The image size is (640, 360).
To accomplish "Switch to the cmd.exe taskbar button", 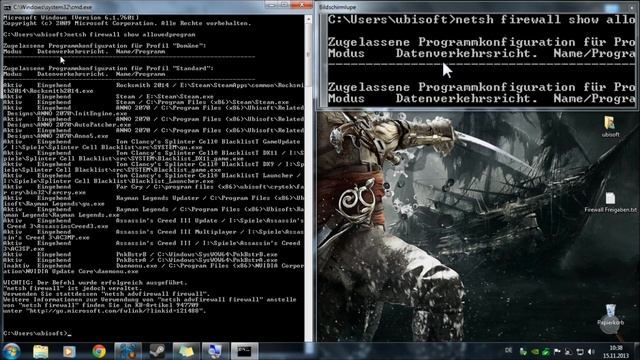I will [244, 351].
